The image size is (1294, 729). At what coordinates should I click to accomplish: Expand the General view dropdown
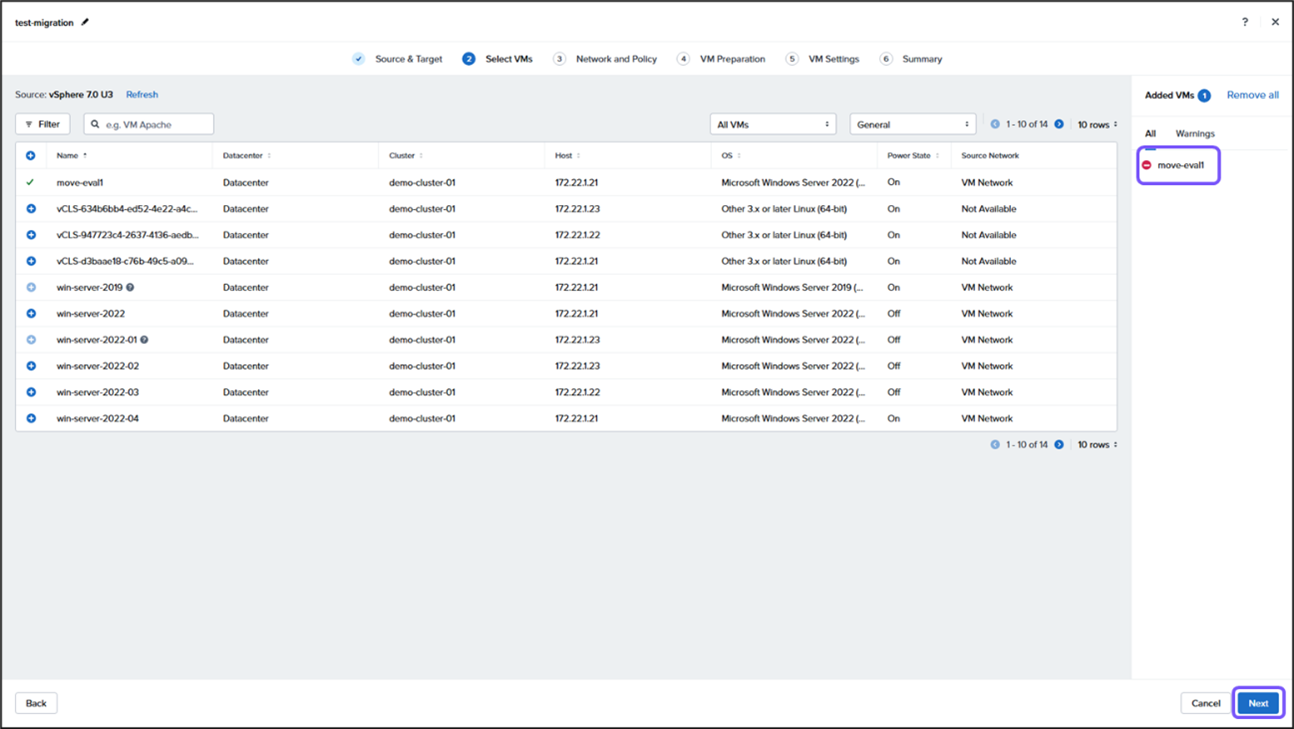click(912, 125)
